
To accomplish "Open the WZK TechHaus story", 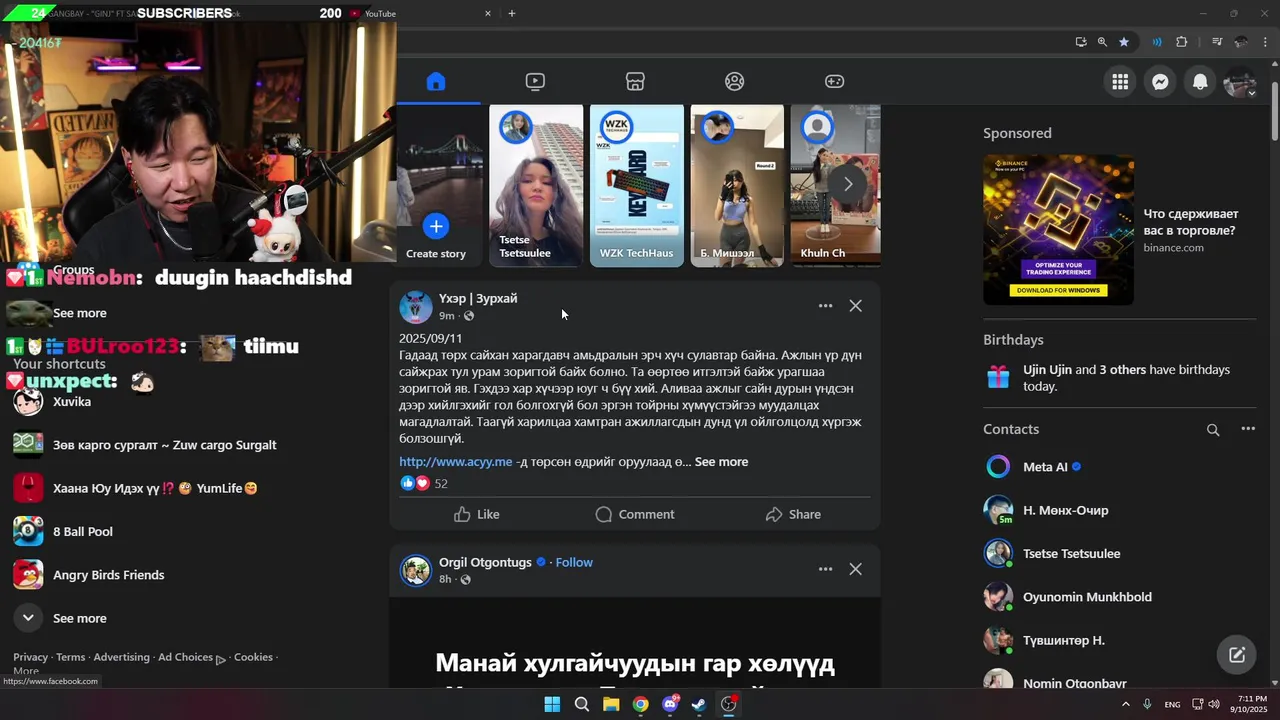I will [637, 185].
